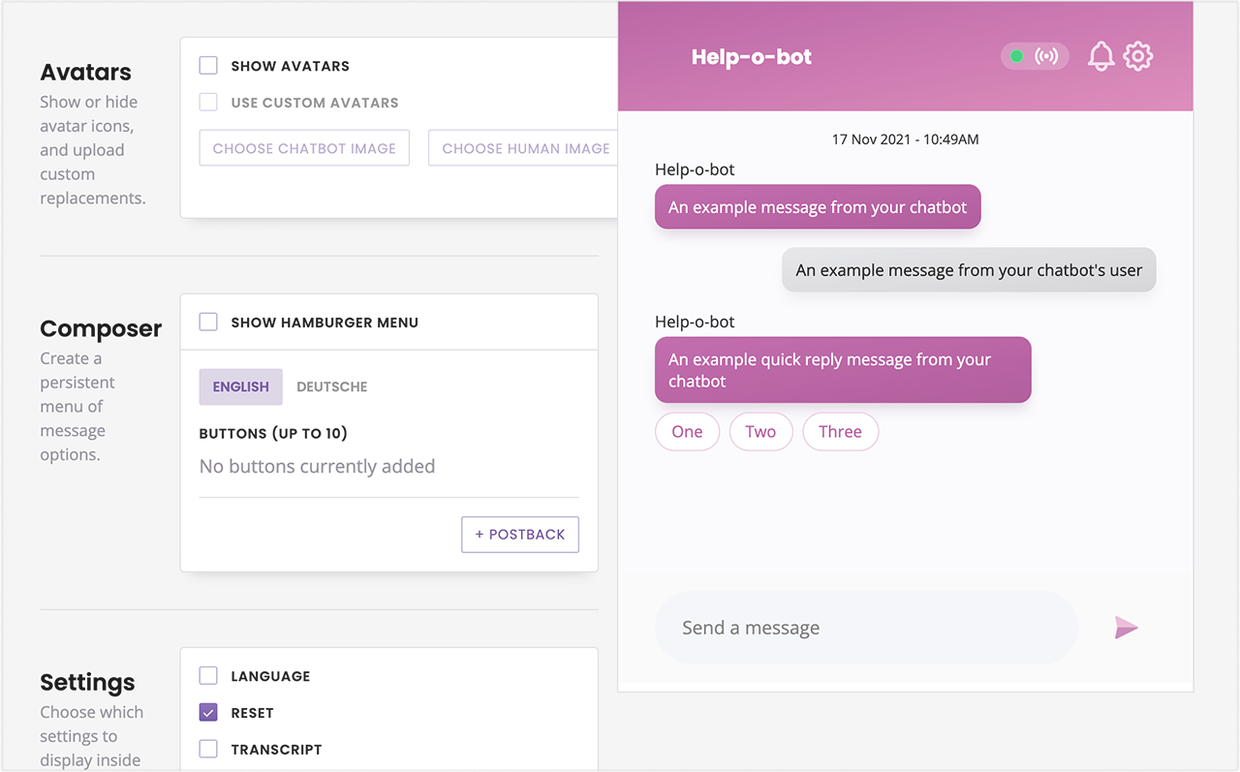Enable the Use Custom Avatars option
The image size is (1240, 772).
tap(208, 101)
